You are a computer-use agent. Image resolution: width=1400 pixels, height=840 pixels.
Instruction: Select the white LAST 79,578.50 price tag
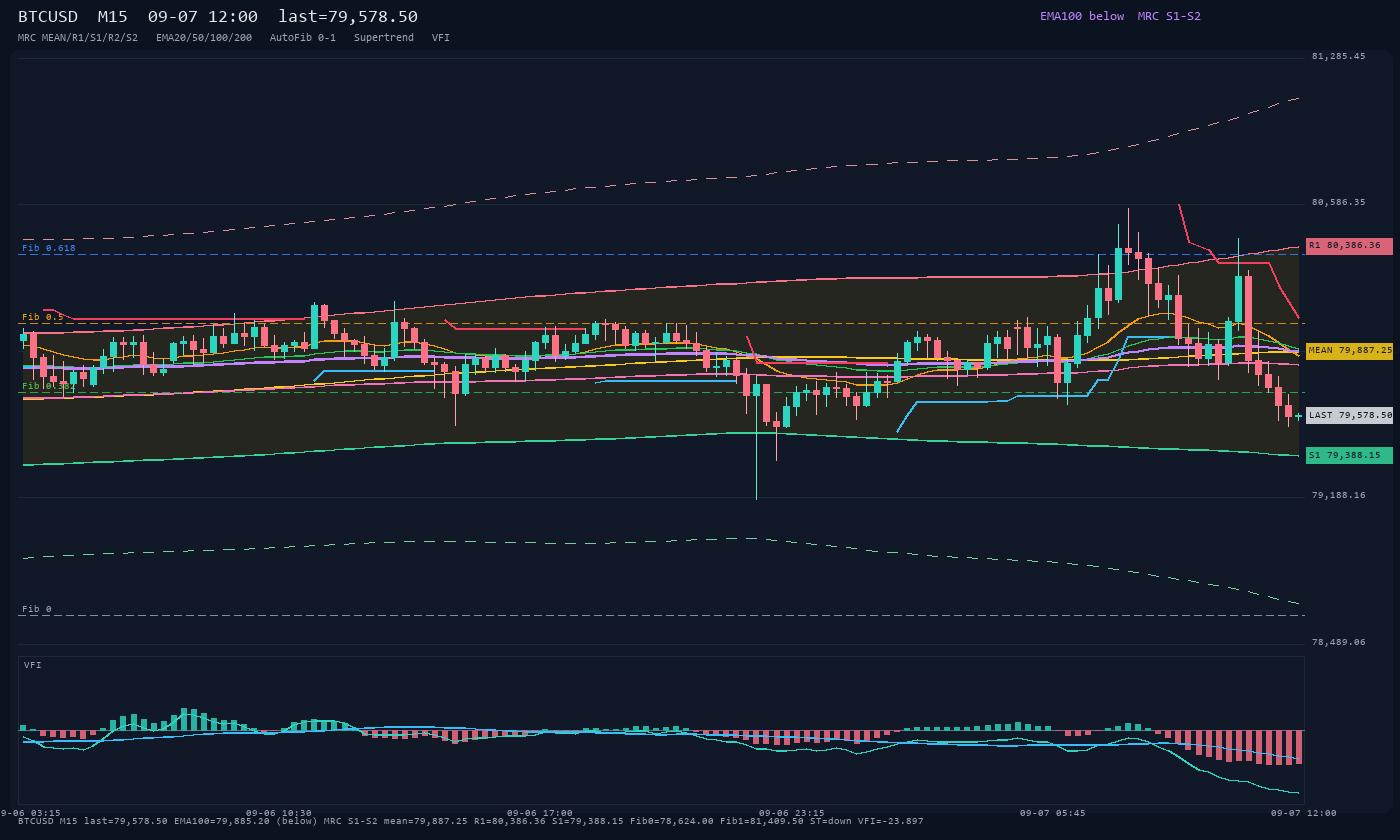pos(1349,415)
